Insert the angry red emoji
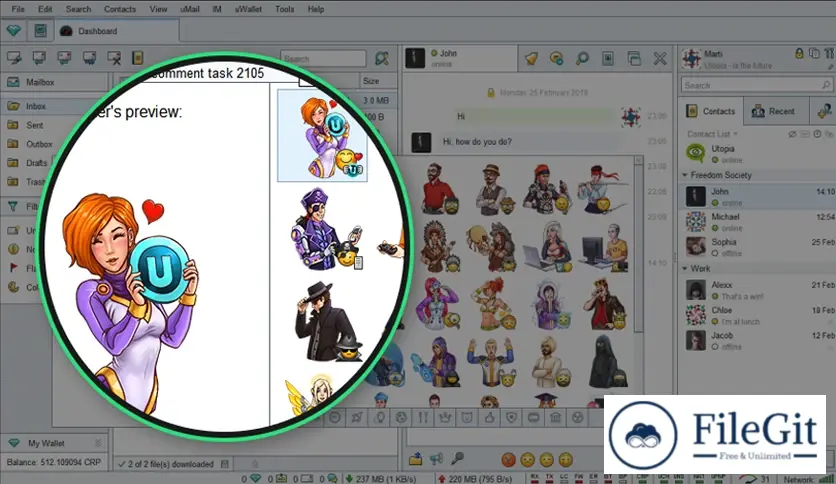836x484 pixels. coord(508,459)
